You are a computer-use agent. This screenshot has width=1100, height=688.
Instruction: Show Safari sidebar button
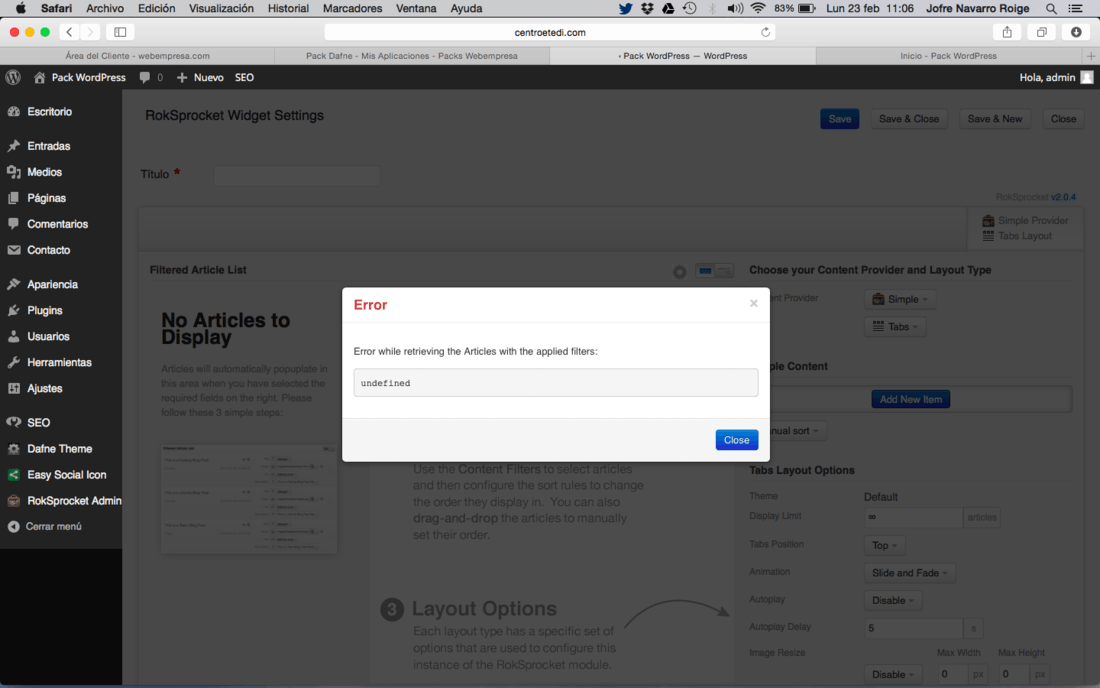pyautogui.click(x=120, y=32)
